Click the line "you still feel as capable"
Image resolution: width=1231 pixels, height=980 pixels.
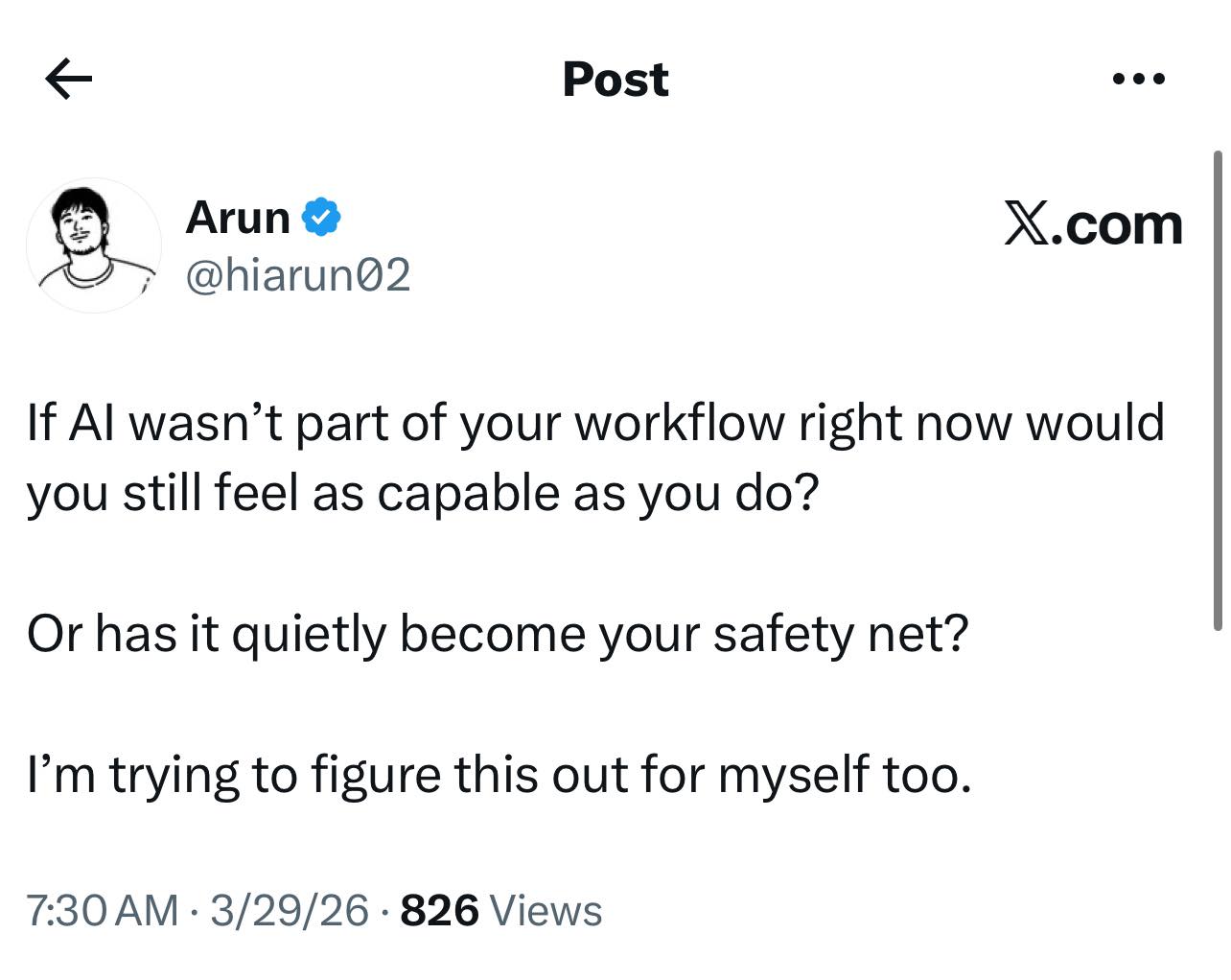coord(422,493)
